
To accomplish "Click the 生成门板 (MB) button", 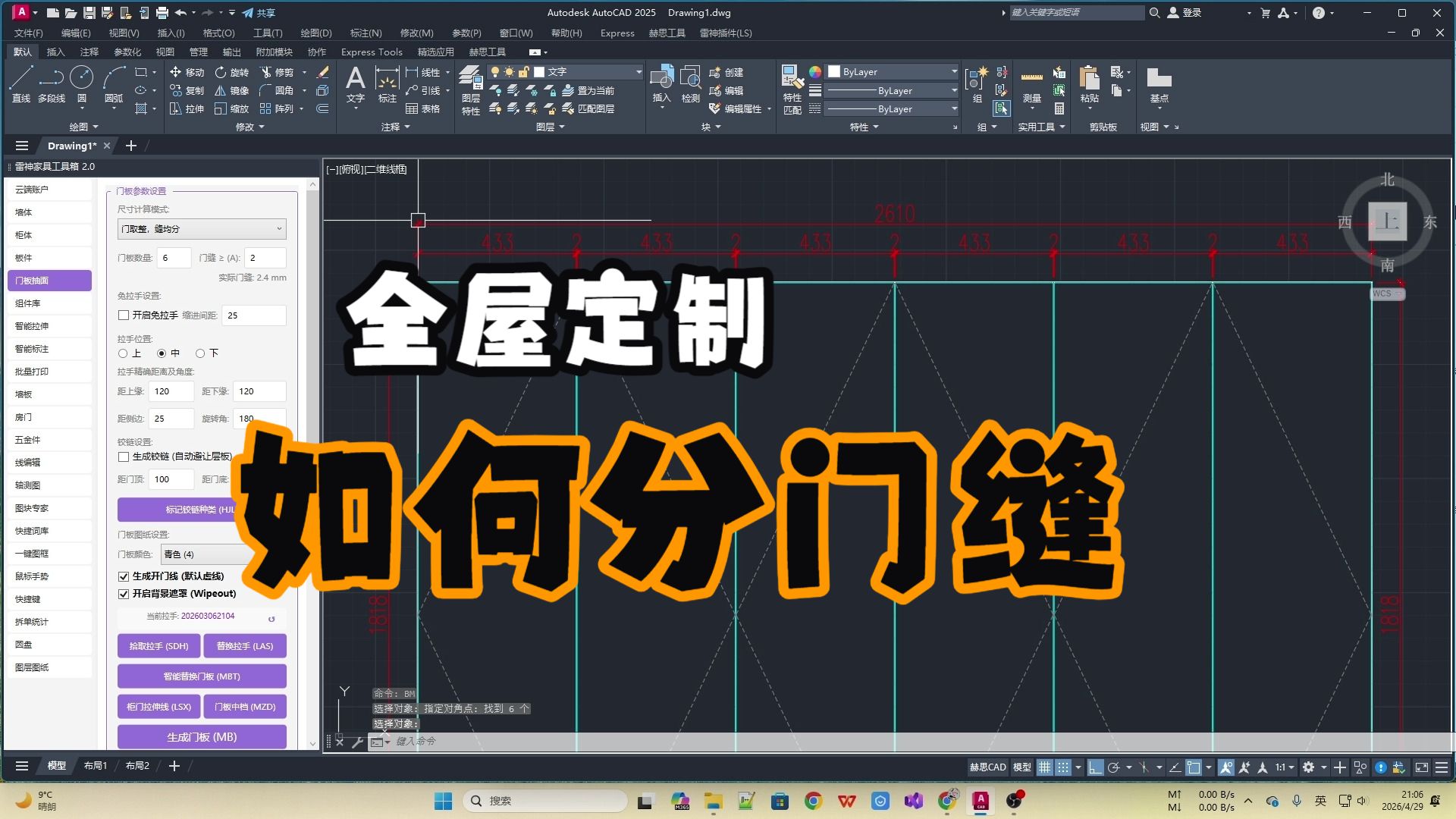I will [202, 737].
